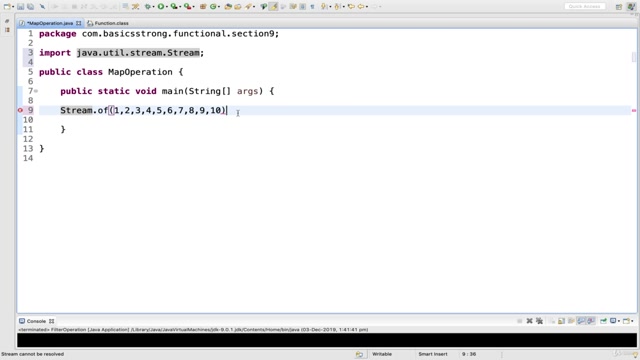The image size is (640, 360).
Task: Click in the Quick Access search field
Action: click(x=584, y=6)
